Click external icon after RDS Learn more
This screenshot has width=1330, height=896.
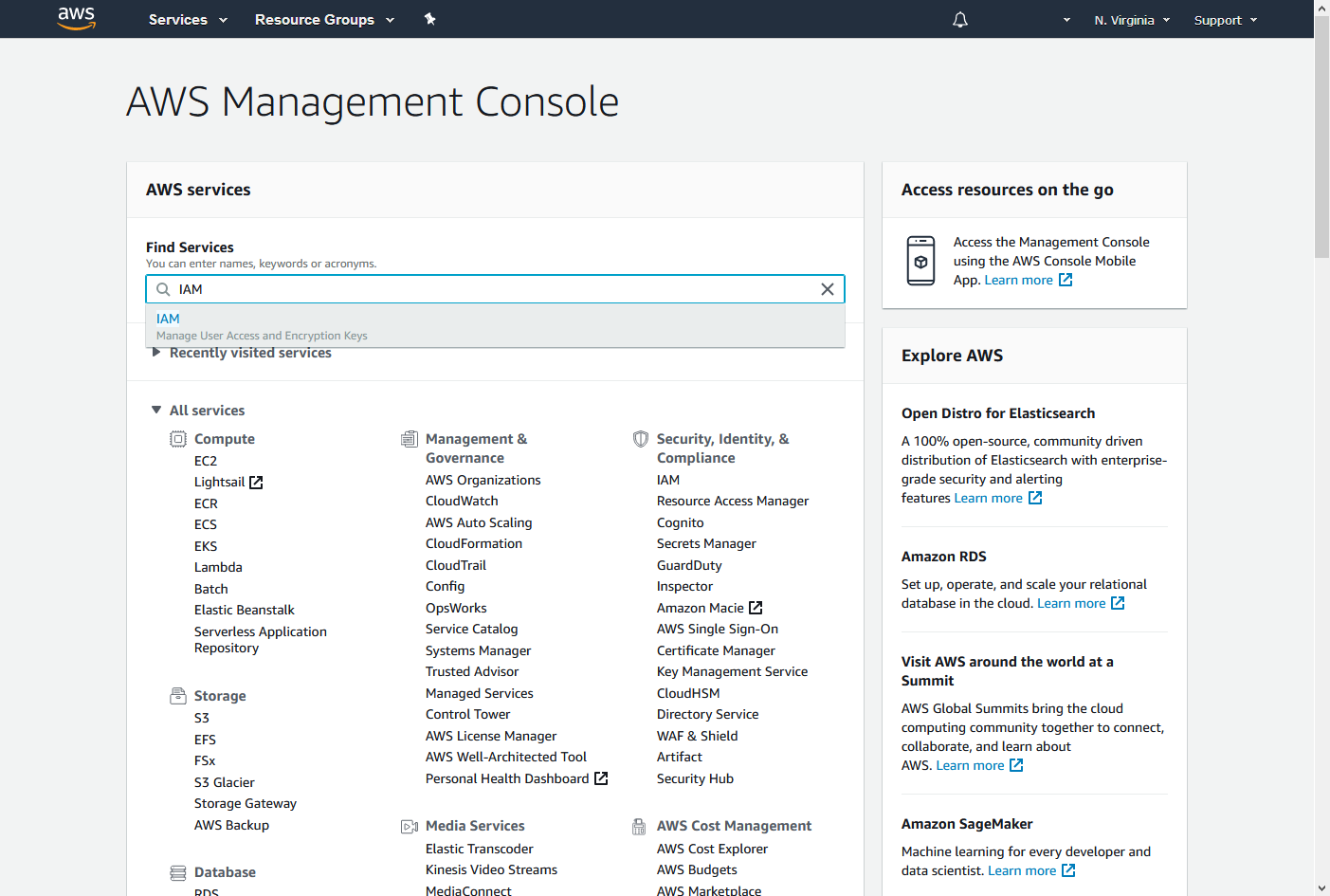point(1118,603)
